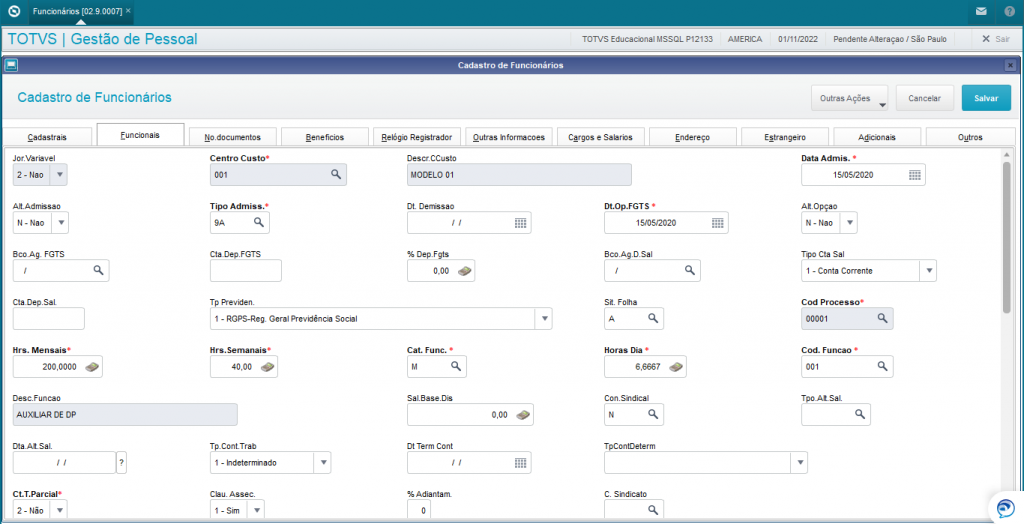Screen dimensions: 1024x524
Task: Click the Cat. Func. lookup magnifier
Action: 456,367
